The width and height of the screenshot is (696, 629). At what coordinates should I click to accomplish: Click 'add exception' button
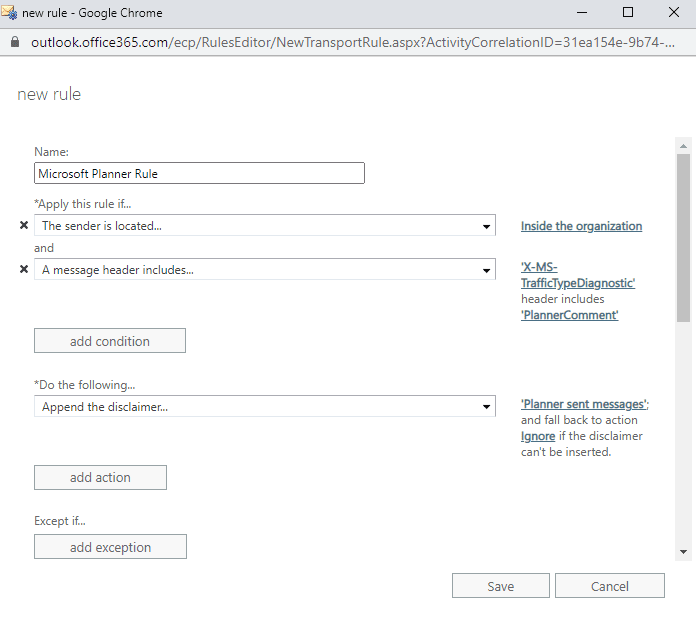(x=110, y=547)
